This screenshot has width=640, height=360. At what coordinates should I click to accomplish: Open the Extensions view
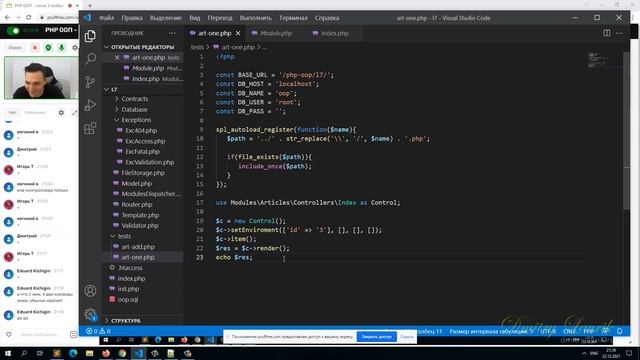[90, 128]
